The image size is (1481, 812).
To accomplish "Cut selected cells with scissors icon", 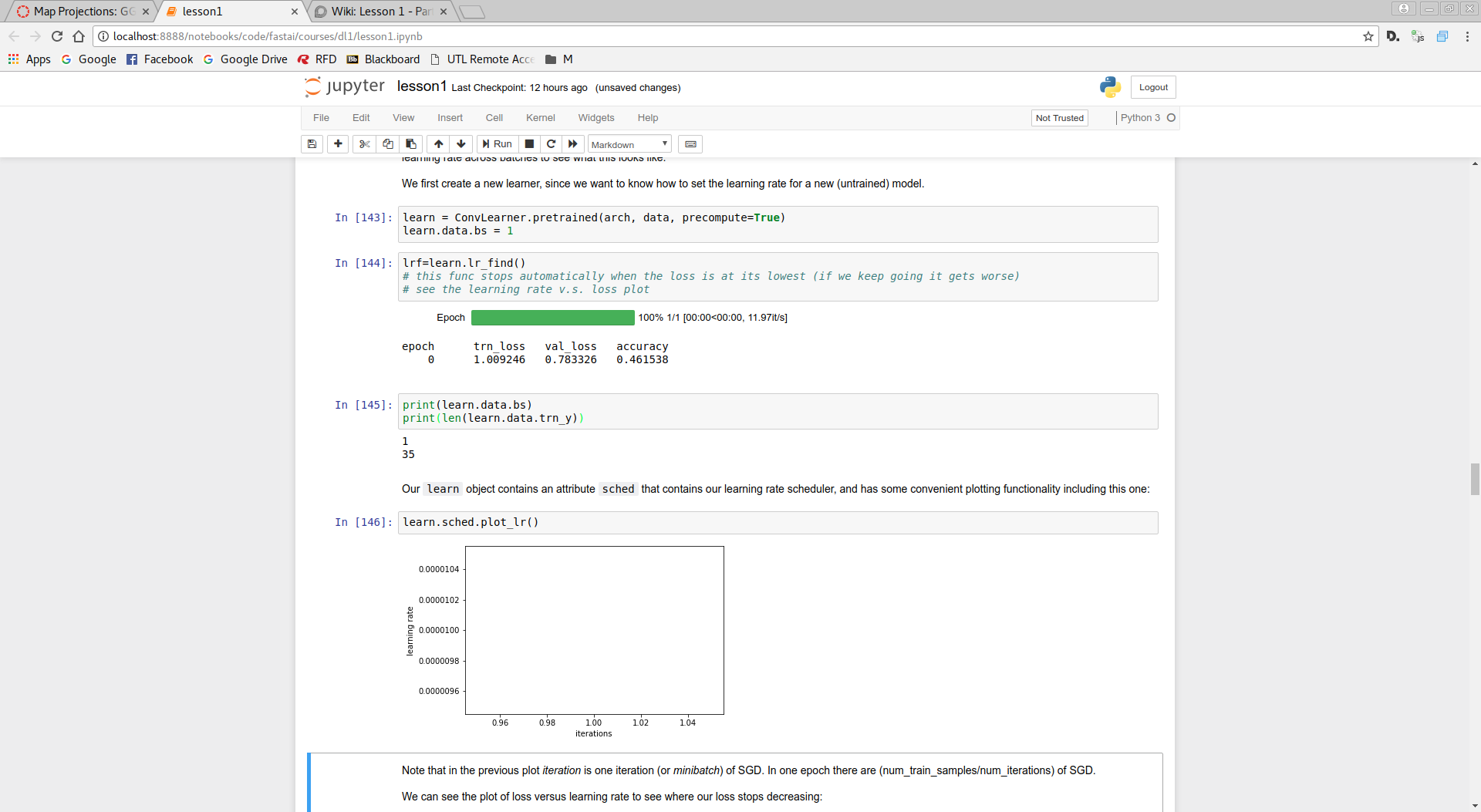I will click(x=364, y=144).
